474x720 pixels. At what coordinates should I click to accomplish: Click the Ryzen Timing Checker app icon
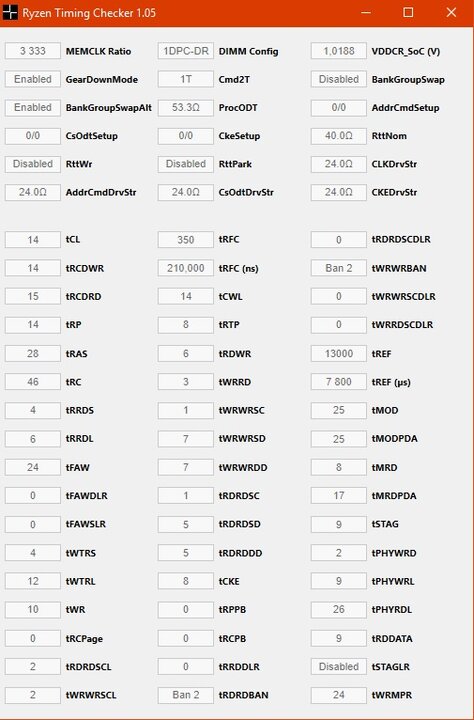pos(10,12)
